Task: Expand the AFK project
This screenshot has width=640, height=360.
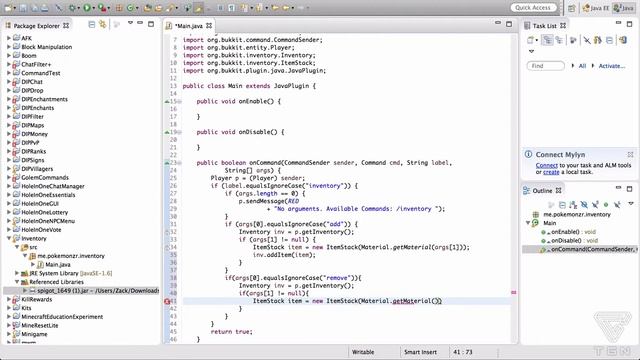Action: click(x=9, y=38)
